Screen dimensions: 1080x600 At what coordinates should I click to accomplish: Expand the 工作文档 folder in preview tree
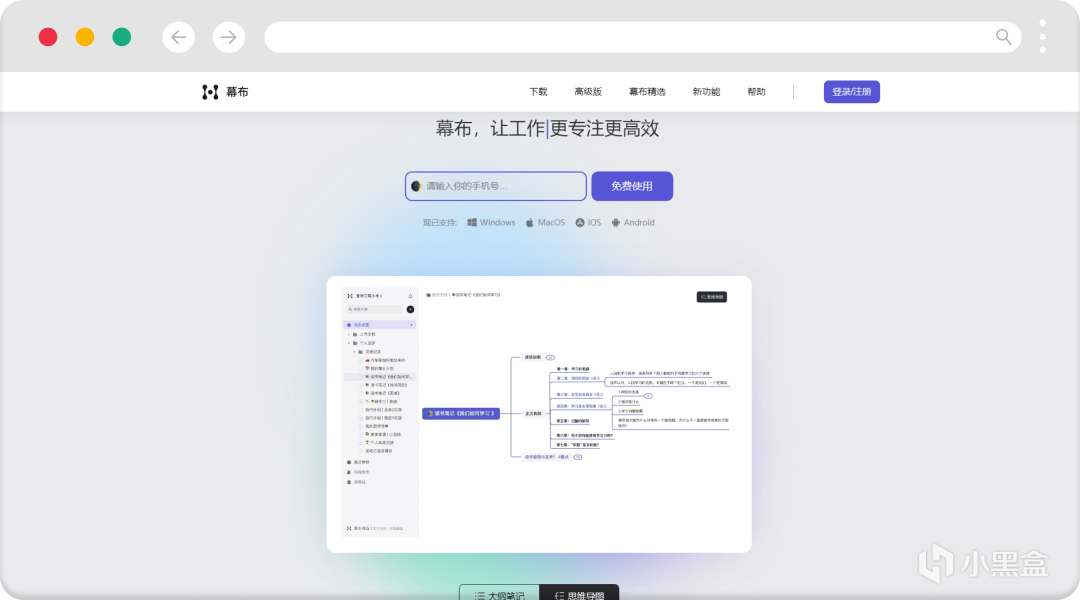pos(349,334)
